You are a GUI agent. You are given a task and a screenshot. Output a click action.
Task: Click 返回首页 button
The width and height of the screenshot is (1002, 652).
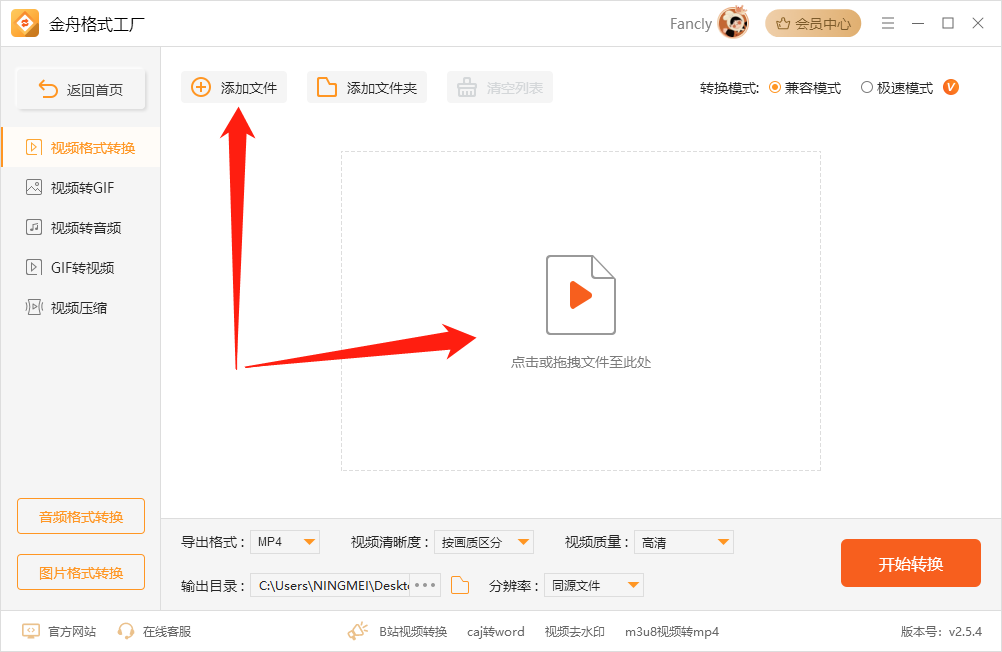81,89
